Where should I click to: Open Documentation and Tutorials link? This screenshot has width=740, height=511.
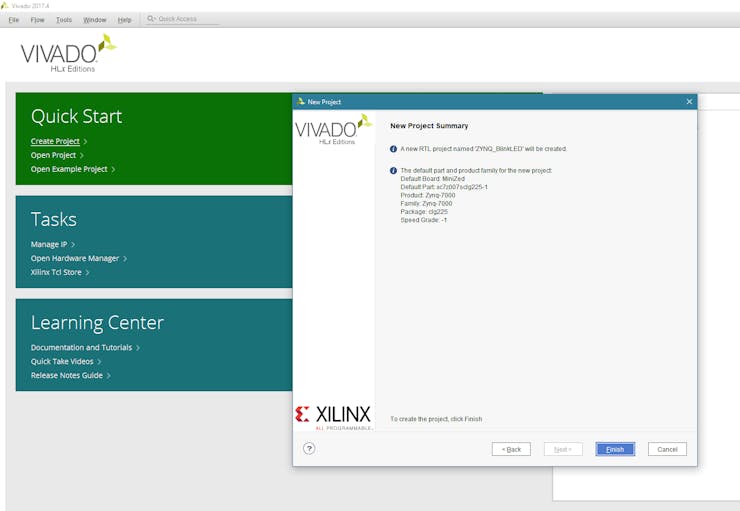pos(81,347)
